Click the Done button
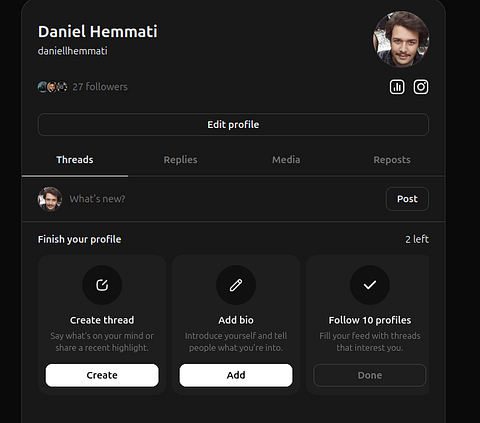 370,375
